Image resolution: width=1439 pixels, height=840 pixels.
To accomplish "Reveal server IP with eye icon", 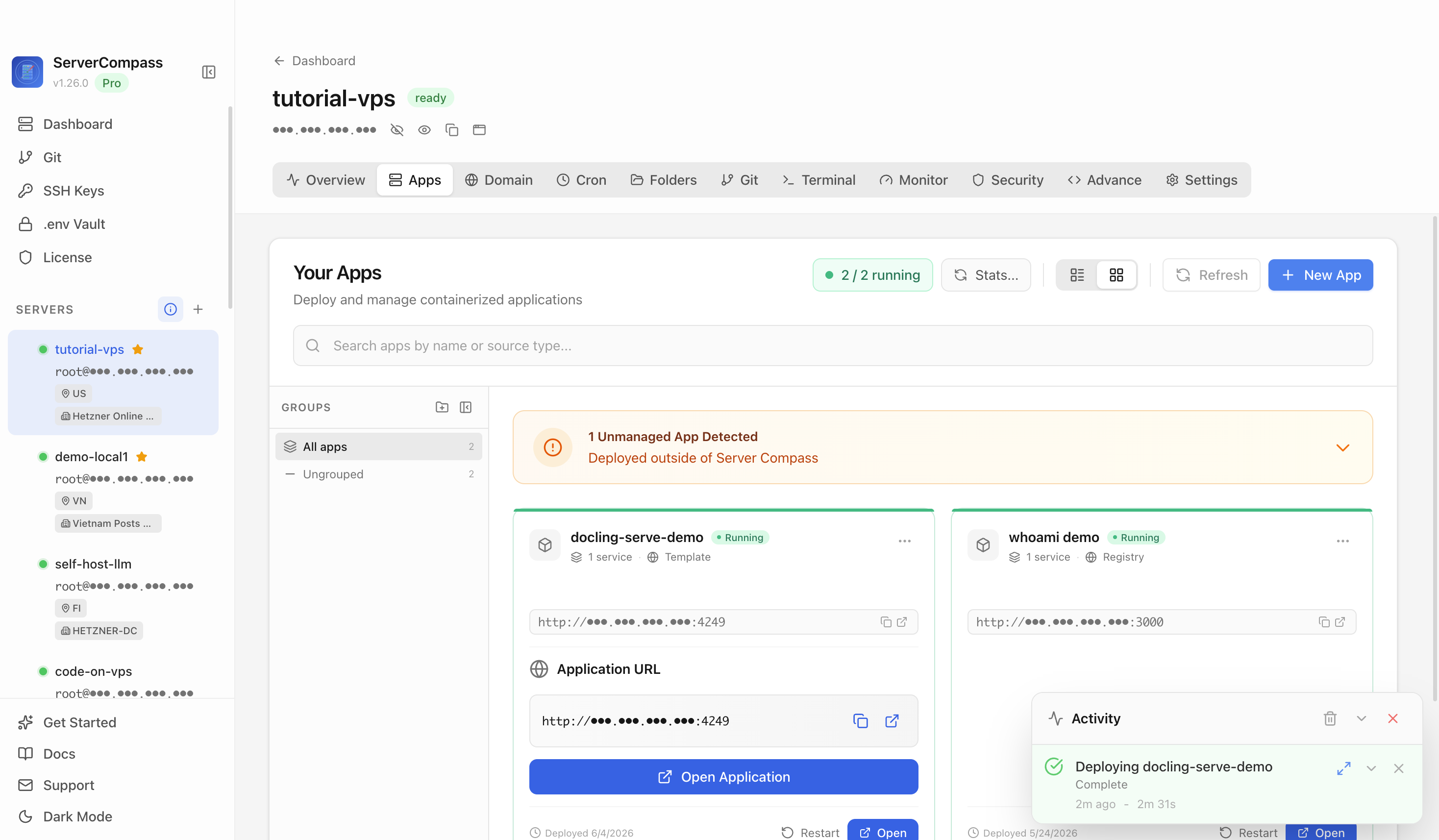I will (424, 129).
